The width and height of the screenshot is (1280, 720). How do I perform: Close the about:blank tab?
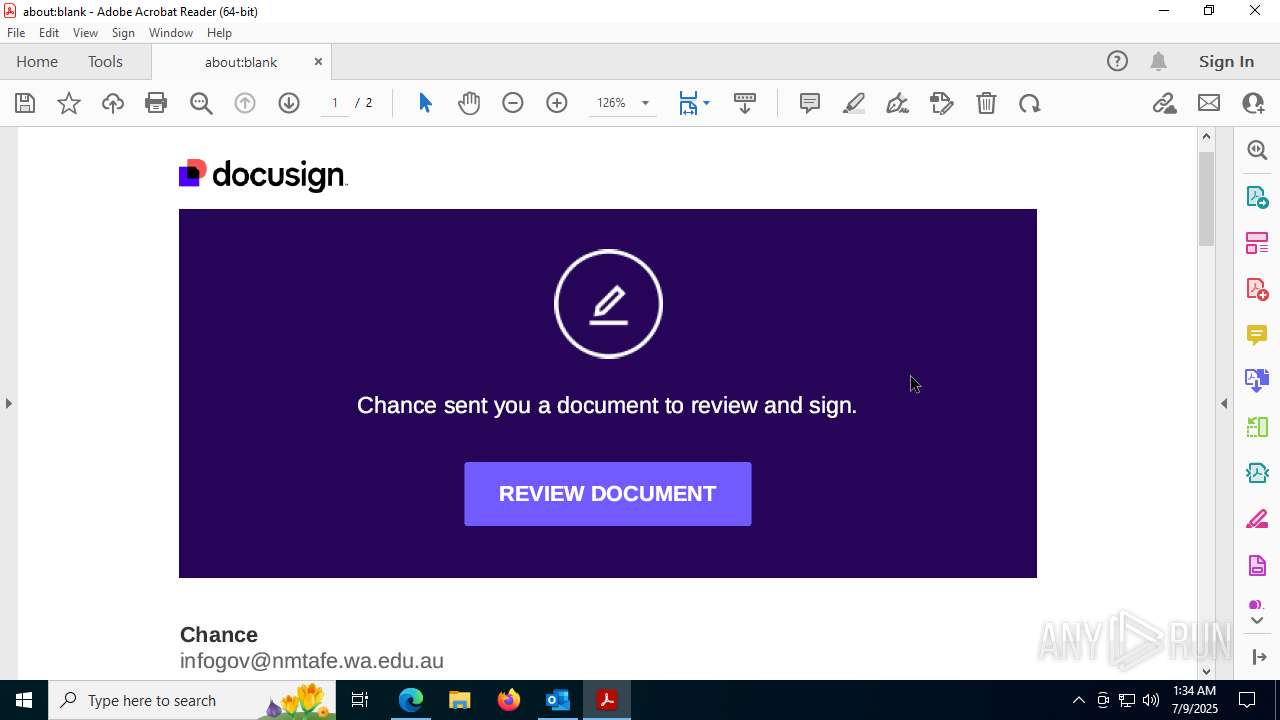click(318, 62)
